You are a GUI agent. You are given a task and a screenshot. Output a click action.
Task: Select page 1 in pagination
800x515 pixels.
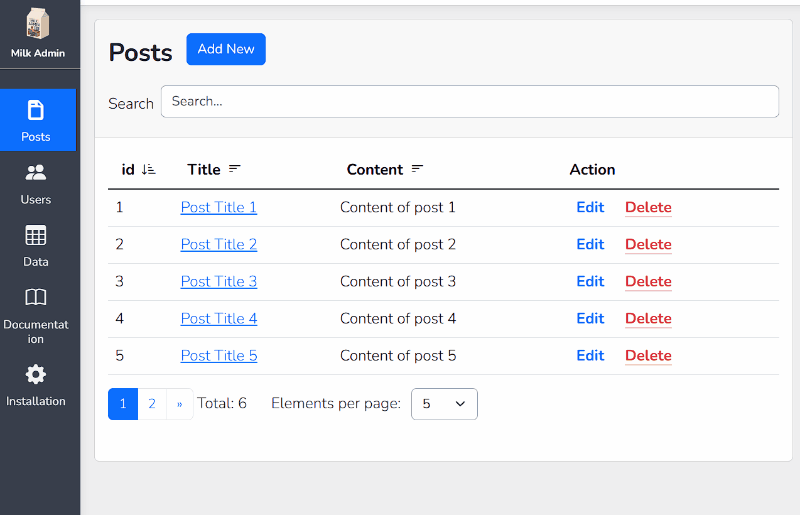(123, 404)
